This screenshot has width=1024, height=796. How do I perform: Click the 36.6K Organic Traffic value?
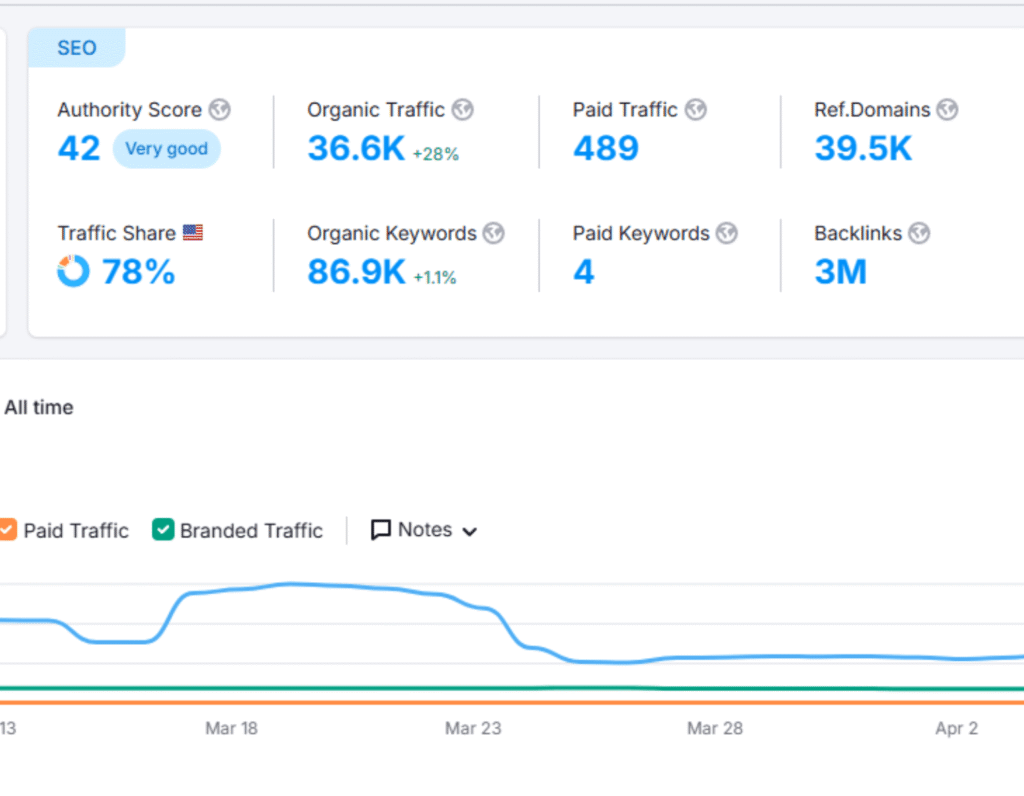[355, 147]
